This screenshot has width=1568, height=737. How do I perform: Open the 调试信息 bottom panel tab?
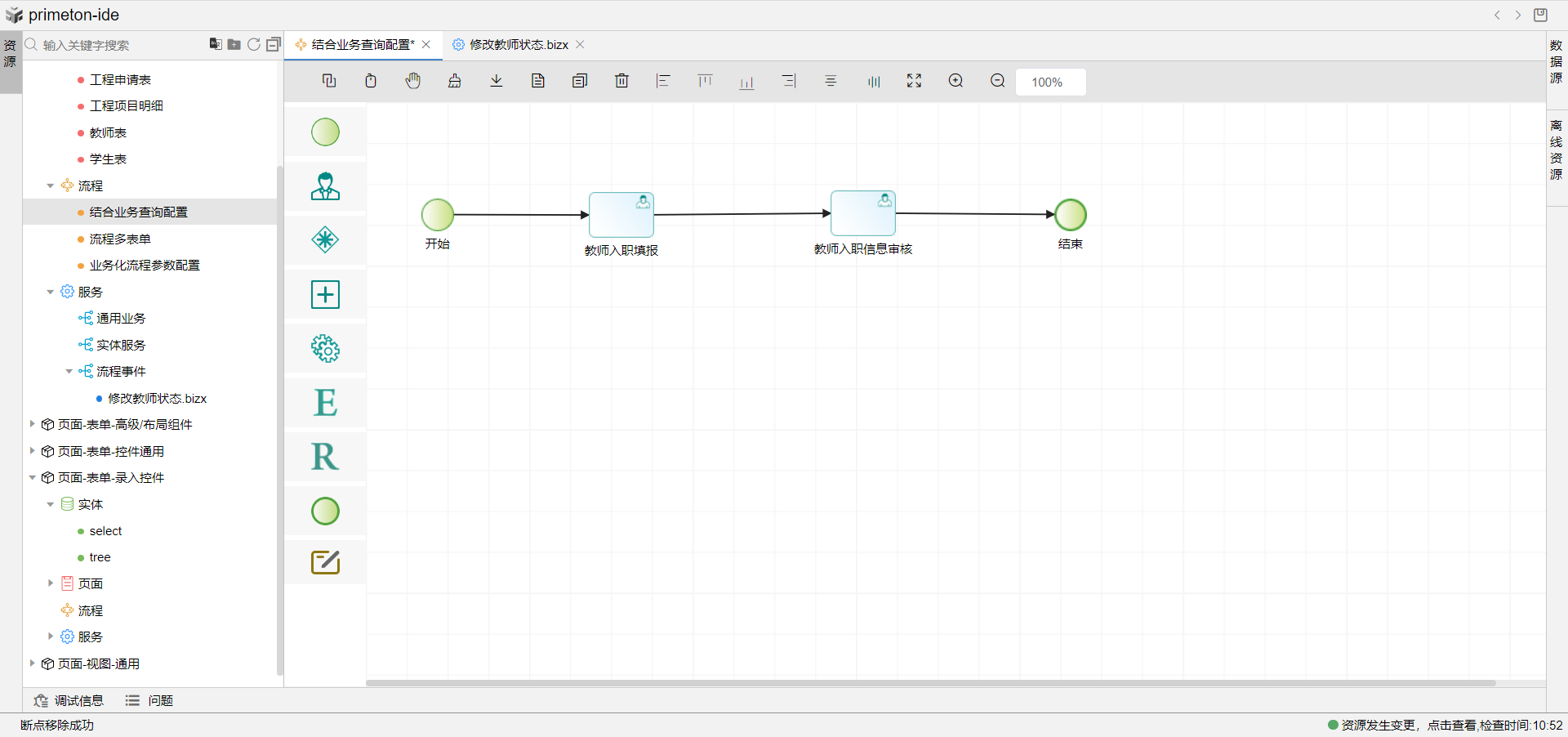pos(69,700)
